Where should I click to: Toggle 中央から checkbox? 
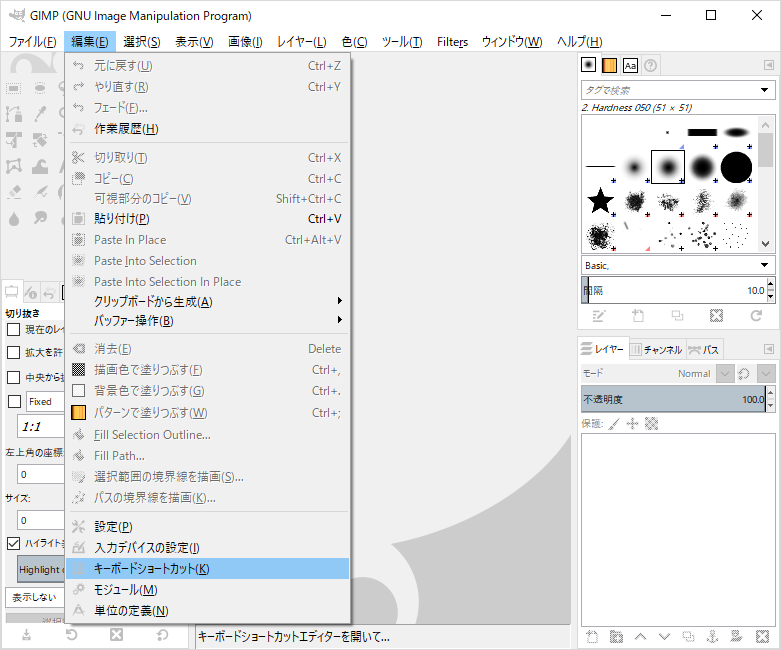pyautogui.click(x=13, y=377)
